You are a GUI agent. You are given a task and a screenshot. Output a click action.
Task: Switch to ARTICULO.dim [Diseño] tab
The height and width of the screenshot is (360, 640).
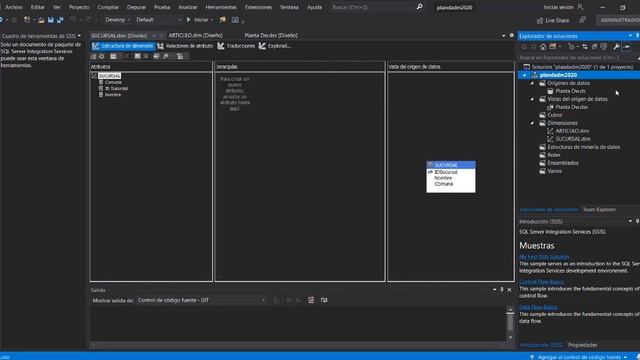pyautogui.click(x=196, y=36)
